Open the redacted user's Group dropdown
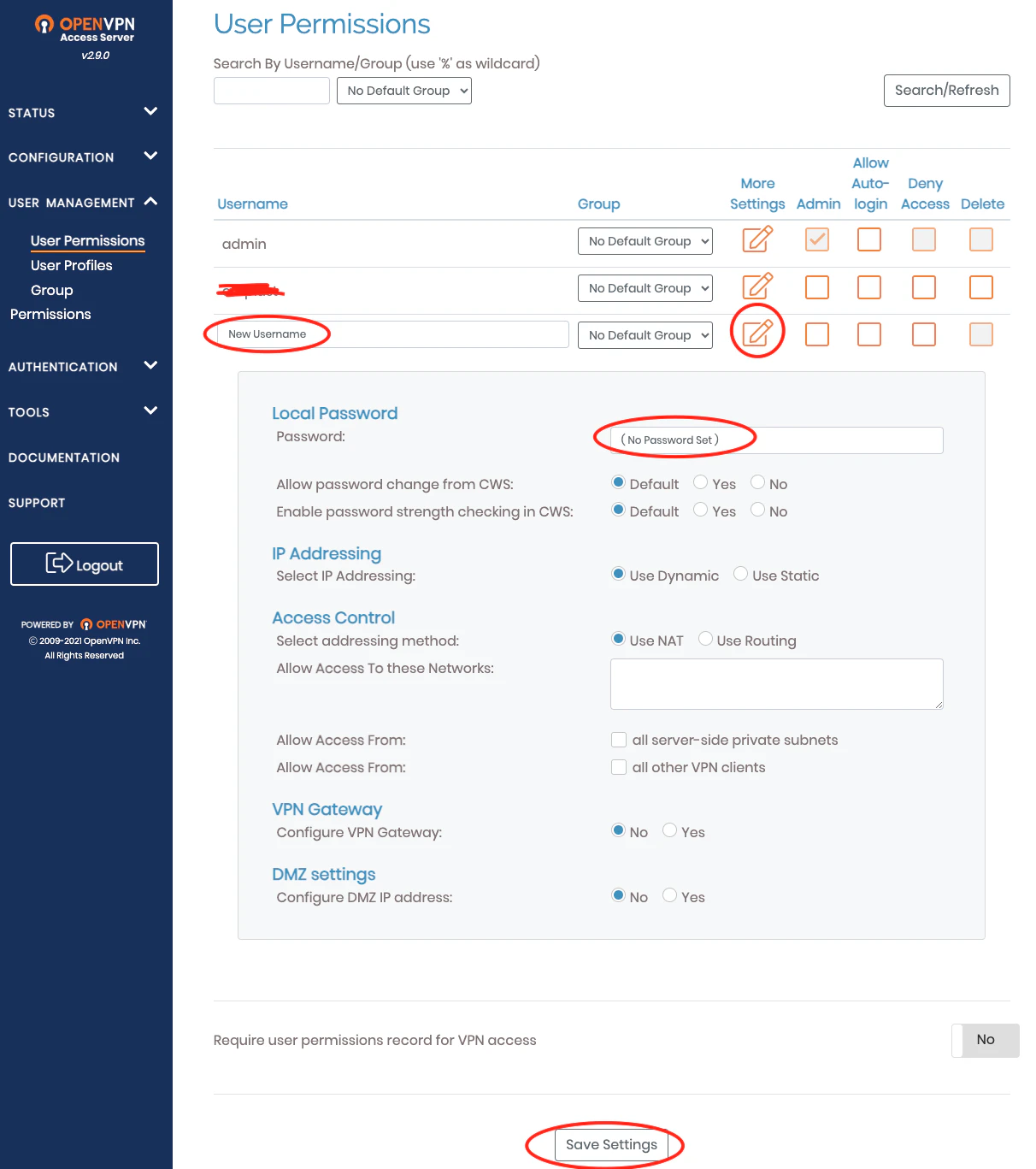 point(645,288)
